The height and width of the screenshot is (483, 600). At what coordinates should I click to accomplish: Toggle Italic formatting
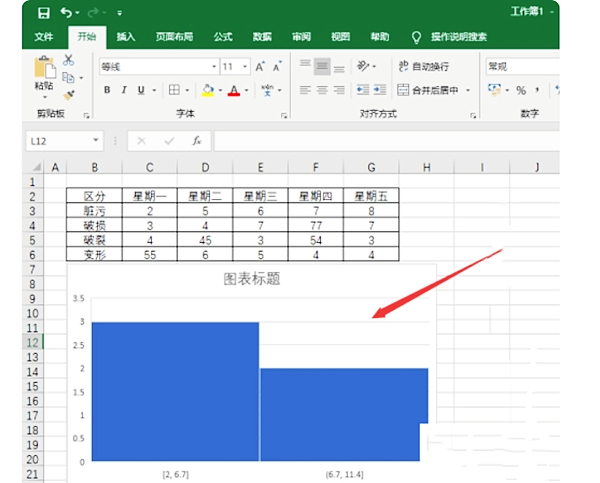click(125, 90)
